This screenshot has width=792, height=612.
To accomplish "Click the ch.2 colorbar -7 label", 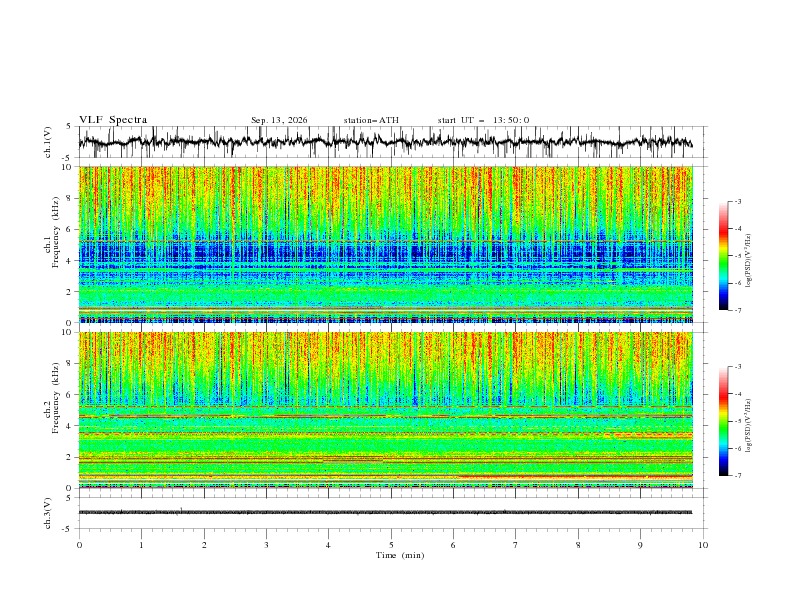I will click(x=738, y=475).
